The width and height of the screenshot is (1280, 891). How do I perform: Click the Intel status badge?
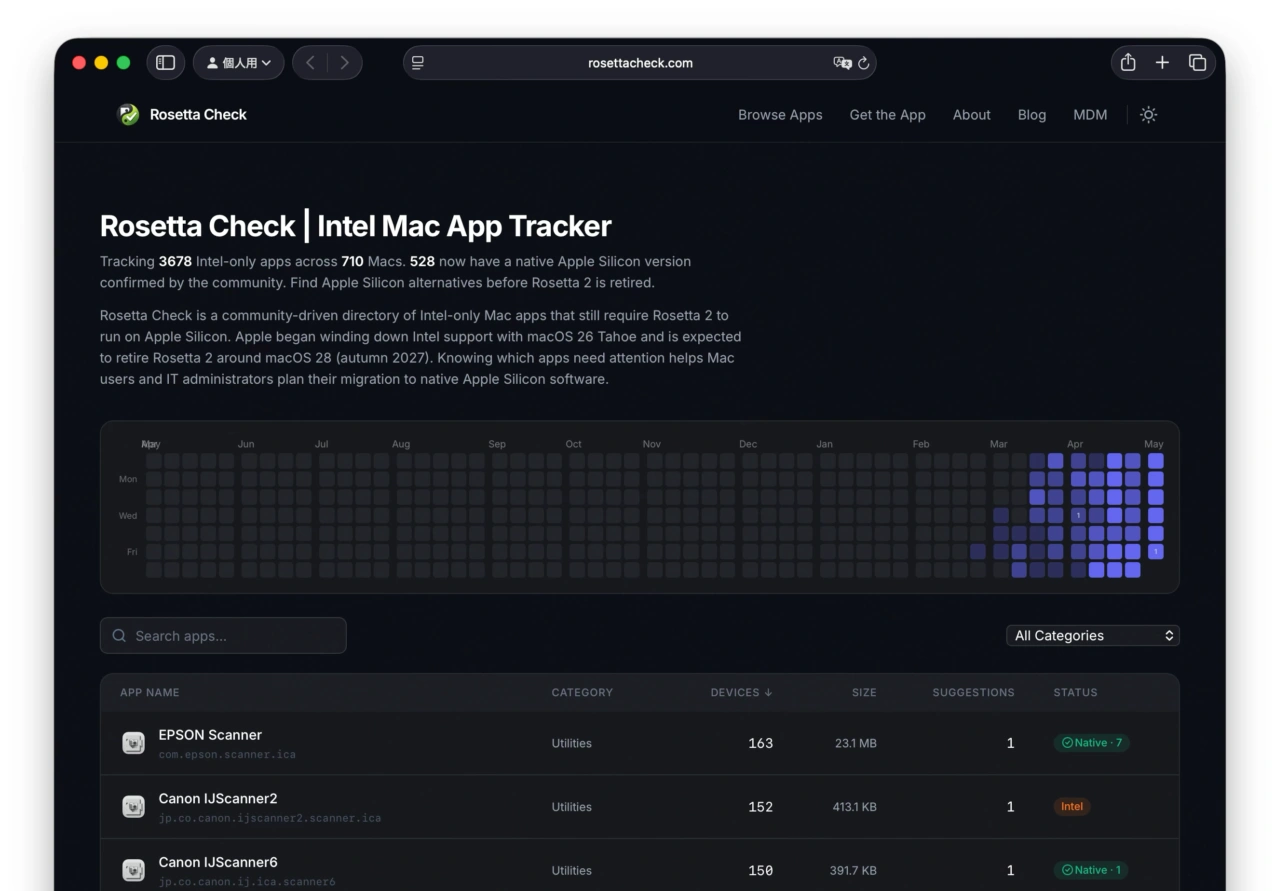(1072, 807)
